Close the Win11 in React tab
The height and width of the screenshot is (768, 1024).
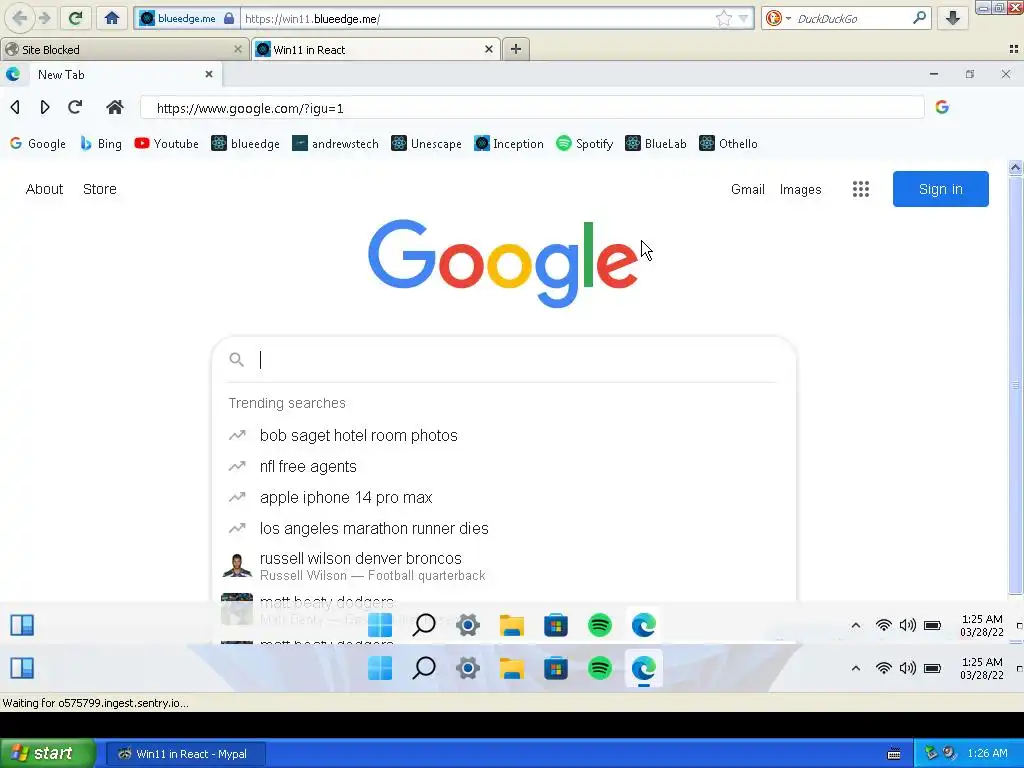point(488,49)
